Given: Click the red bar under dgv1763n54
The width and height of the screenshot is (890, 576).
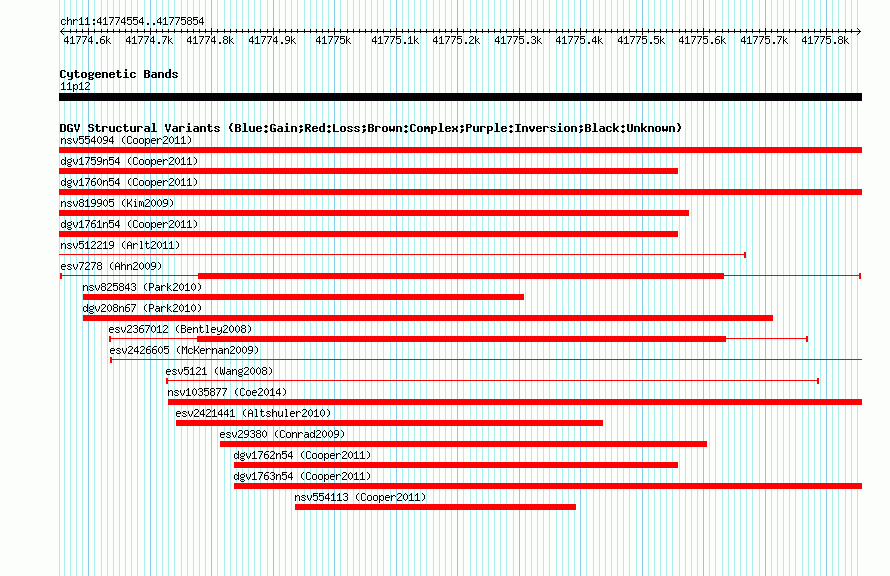Looking at the screenshot, I should point(548,486).
